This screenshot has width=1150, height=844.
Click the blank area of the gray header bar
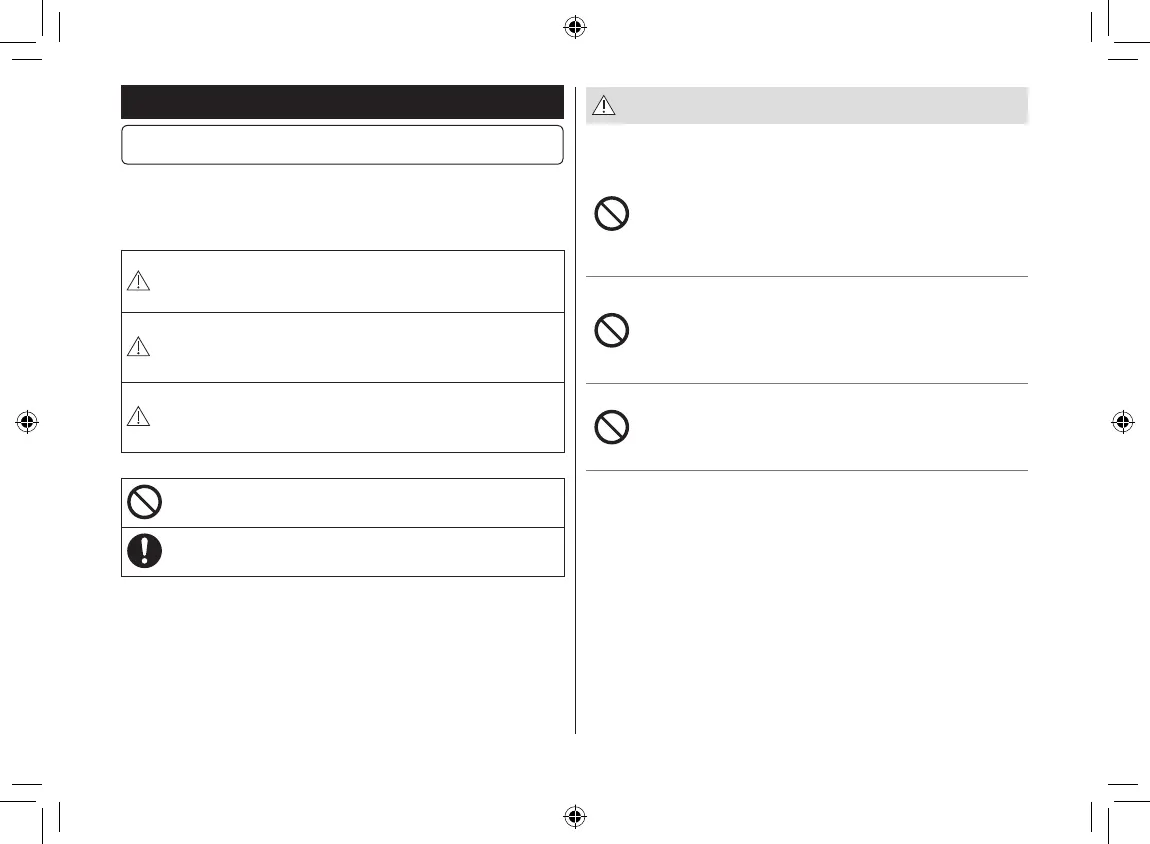click(x=820, y=105)
